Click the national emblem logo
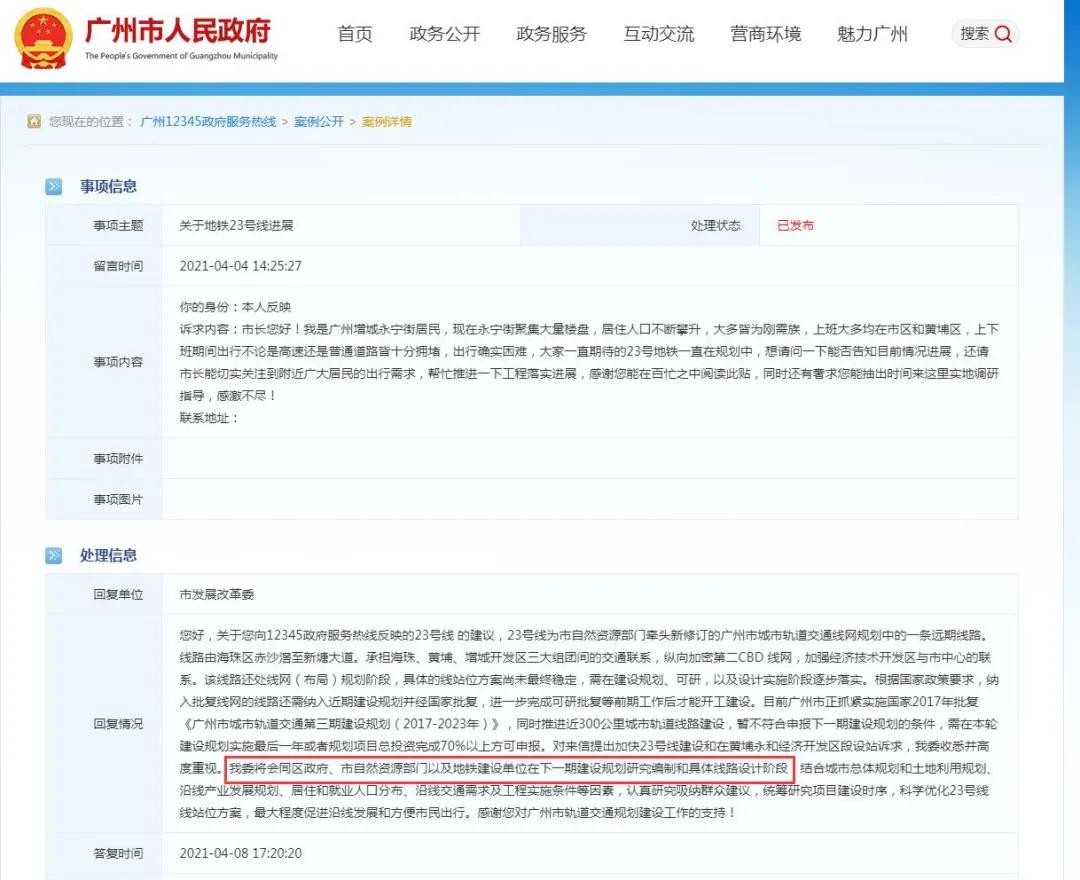 pos(42,36)
